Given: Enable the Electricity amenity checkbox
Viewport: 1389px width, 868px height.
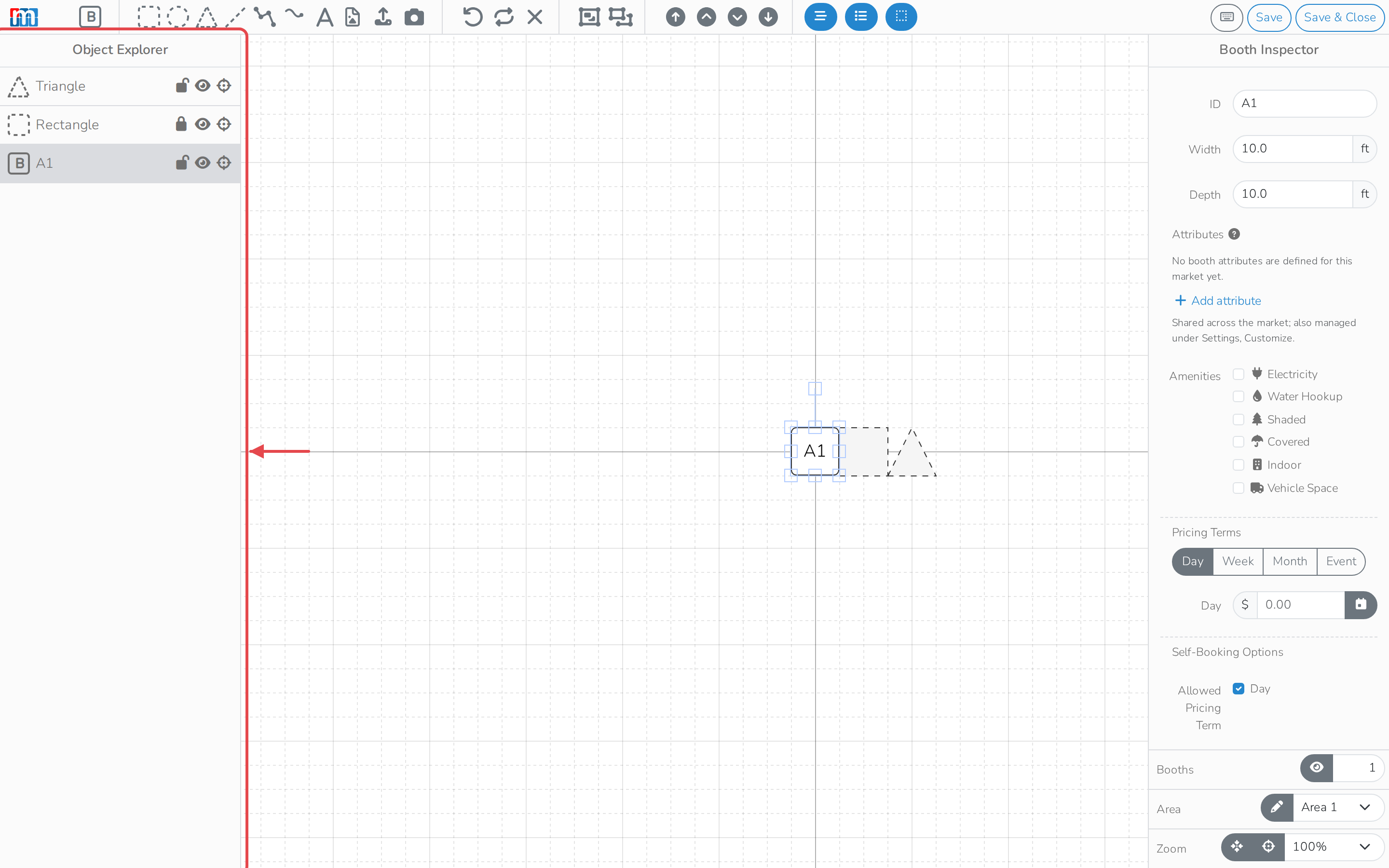Looking at the screenshot, I should click(x=1239, y=374).
